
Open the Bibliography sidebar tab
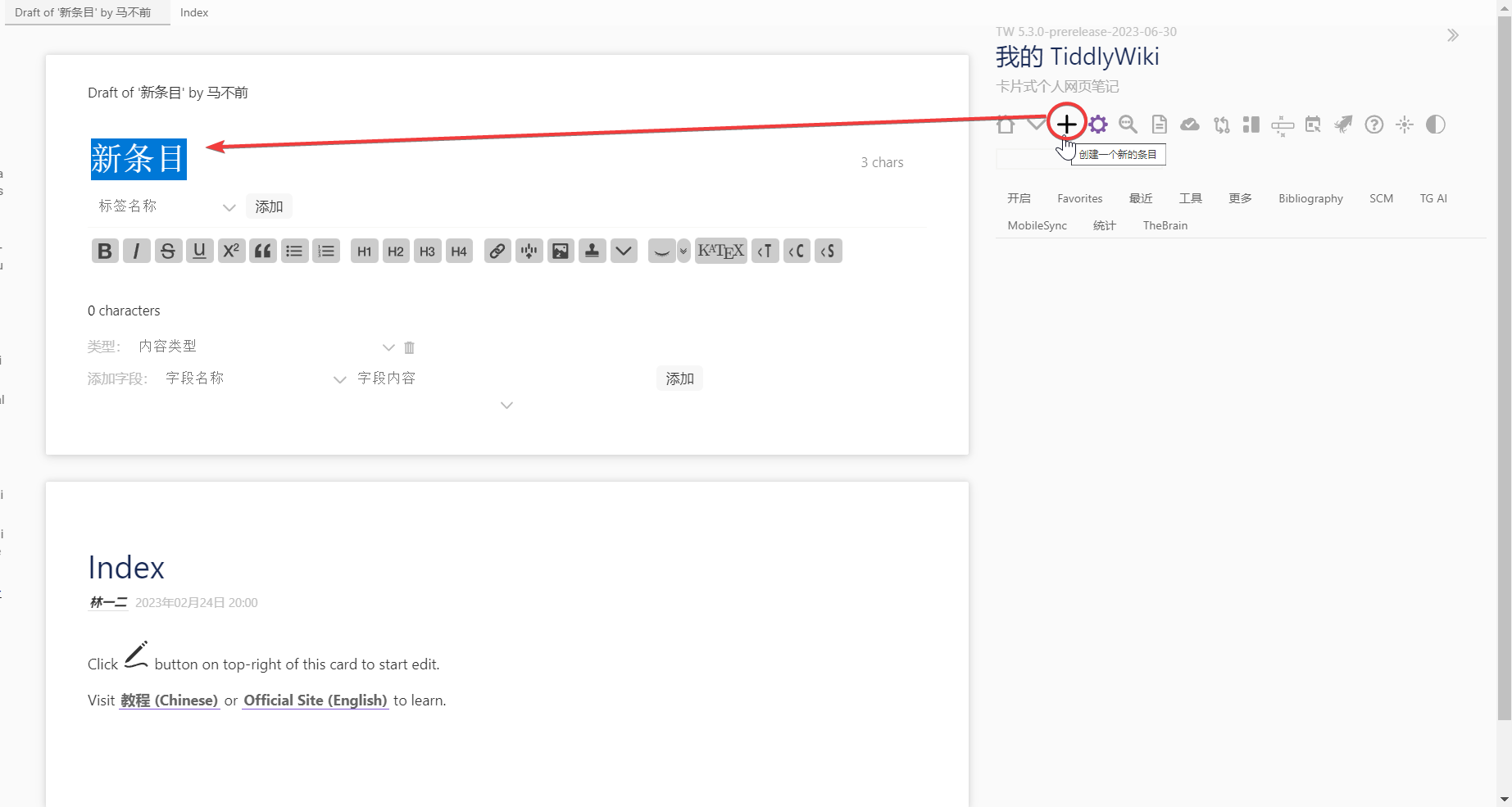[x=1310, y=198]
